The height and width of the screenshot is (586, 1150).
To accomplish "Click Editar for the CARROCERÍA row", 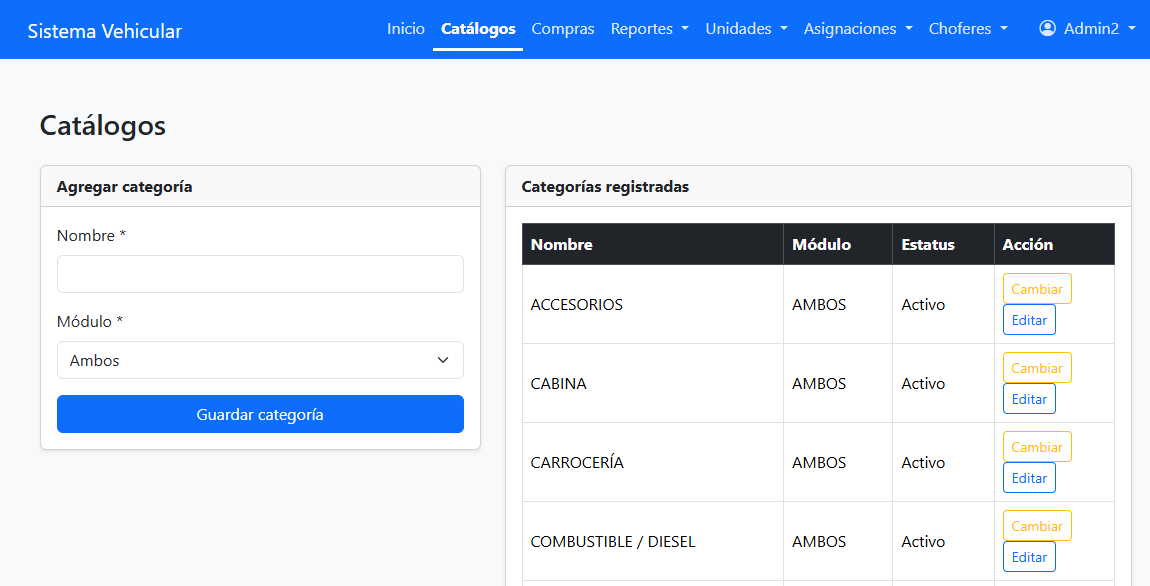I will (1029, 478).
